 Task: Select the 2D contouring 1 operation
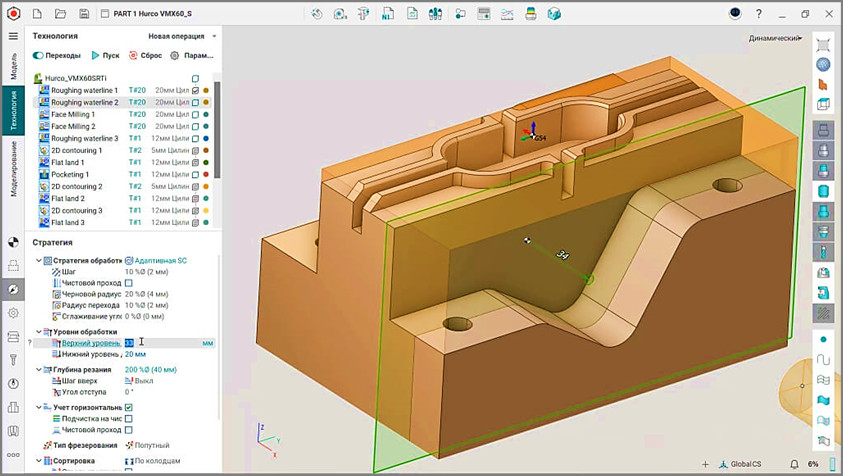coord(76,151)
